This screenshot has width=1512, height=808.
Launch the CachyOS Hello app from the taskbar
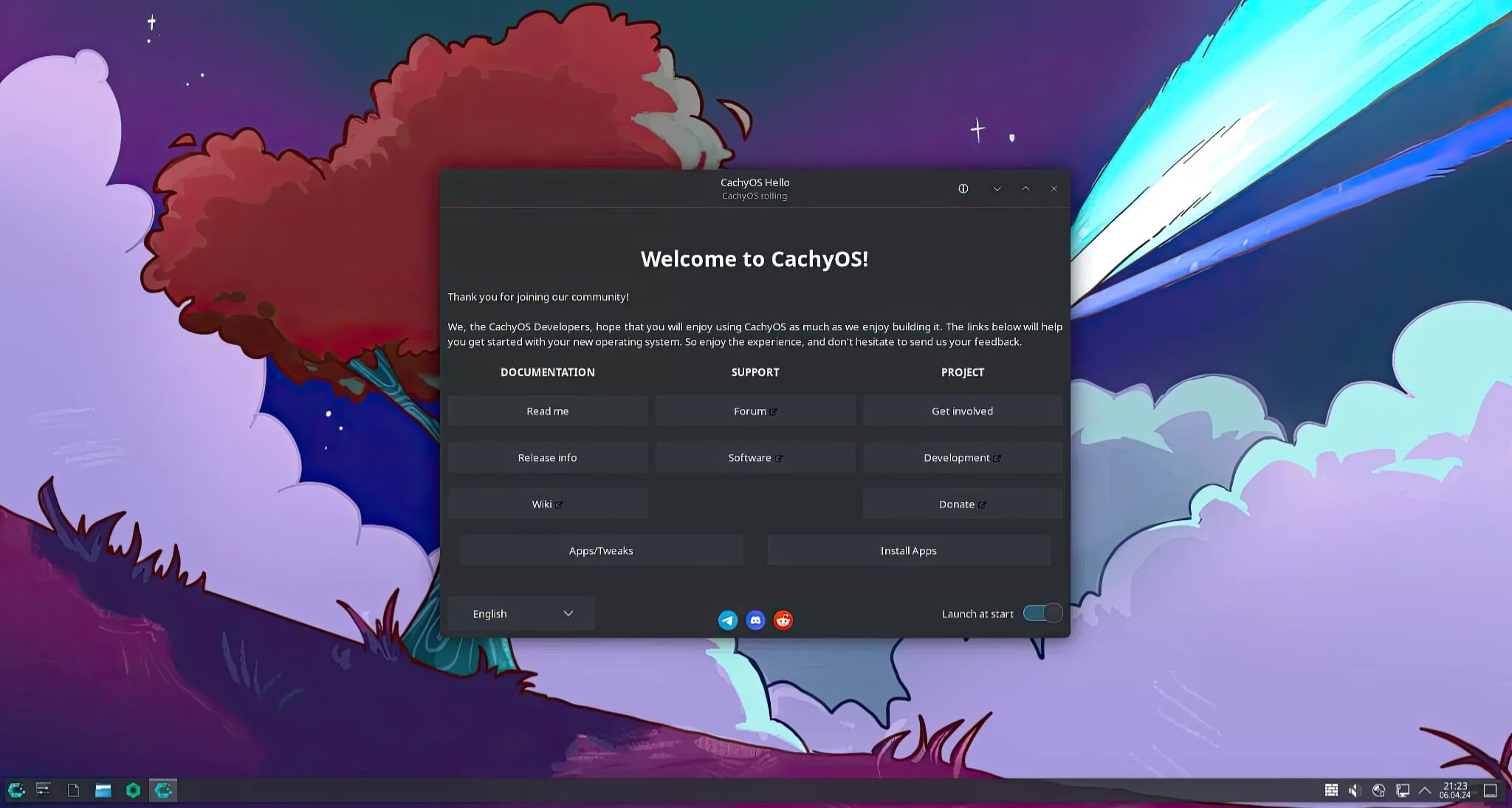click(163, 790)
